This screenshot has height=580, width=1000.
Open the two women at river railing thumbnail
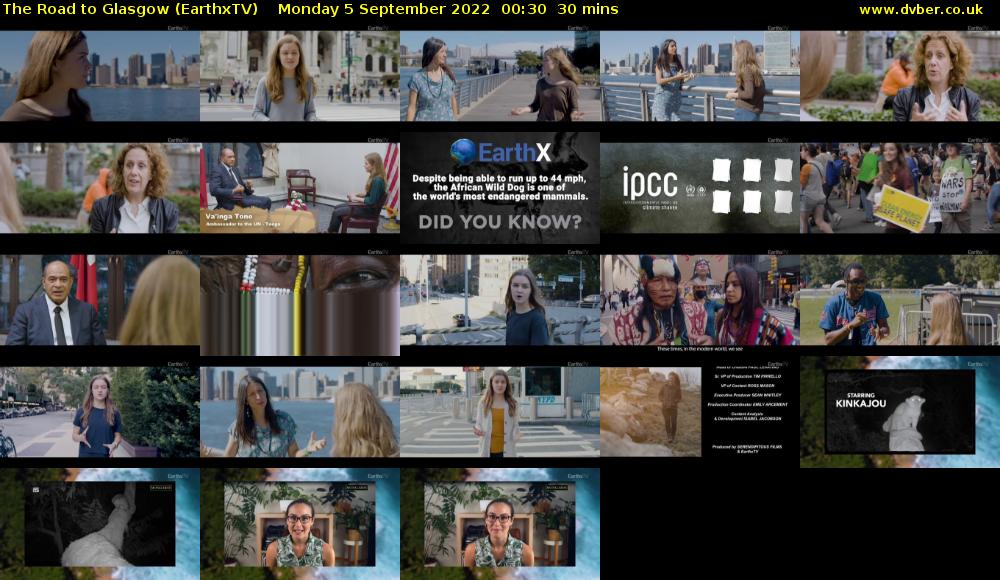700,76
